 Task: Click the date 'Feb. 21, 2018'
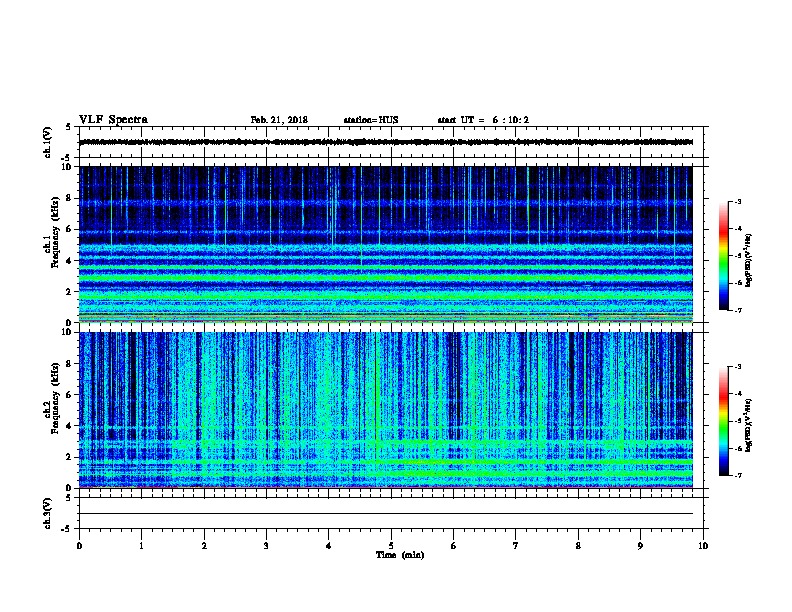pyautogui.click(x=279, y=120)
